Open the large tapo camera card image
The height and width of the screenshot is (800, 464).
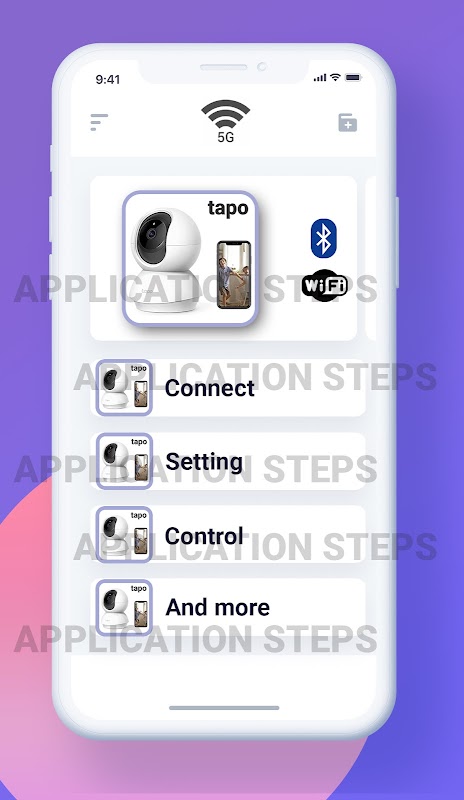[x=190, y=258]
